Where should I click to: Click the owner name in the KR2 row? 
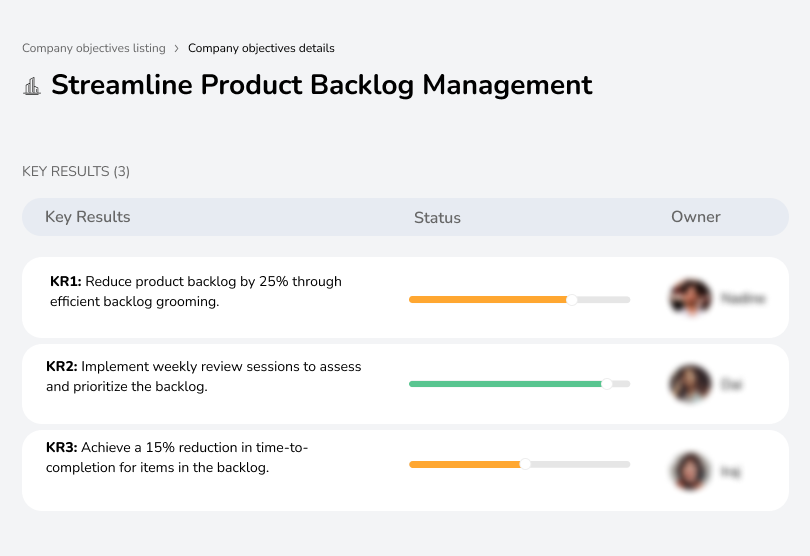(x=731, y=384)
